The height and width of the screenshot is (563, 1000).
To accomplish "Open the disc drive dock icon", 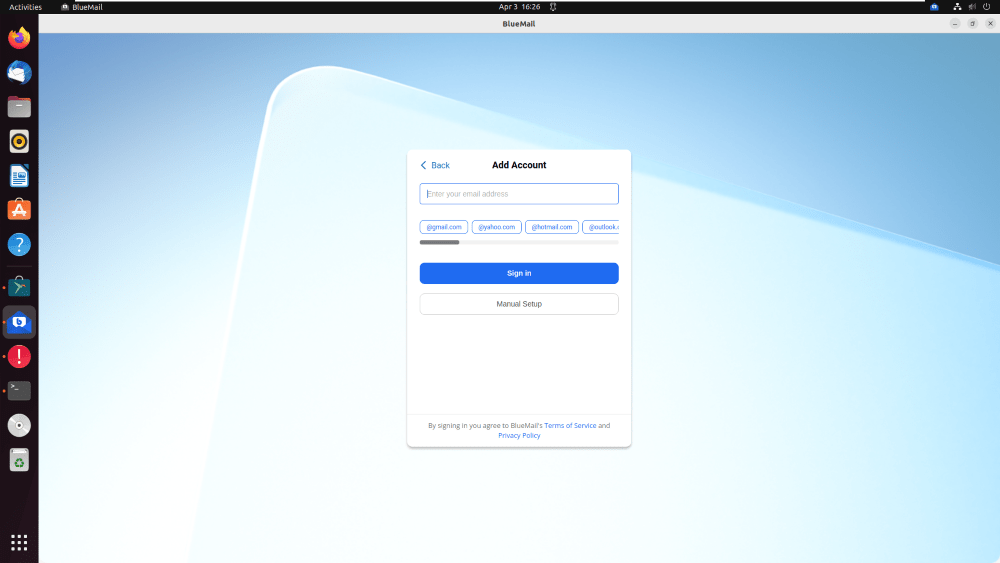I will [19, 425].
